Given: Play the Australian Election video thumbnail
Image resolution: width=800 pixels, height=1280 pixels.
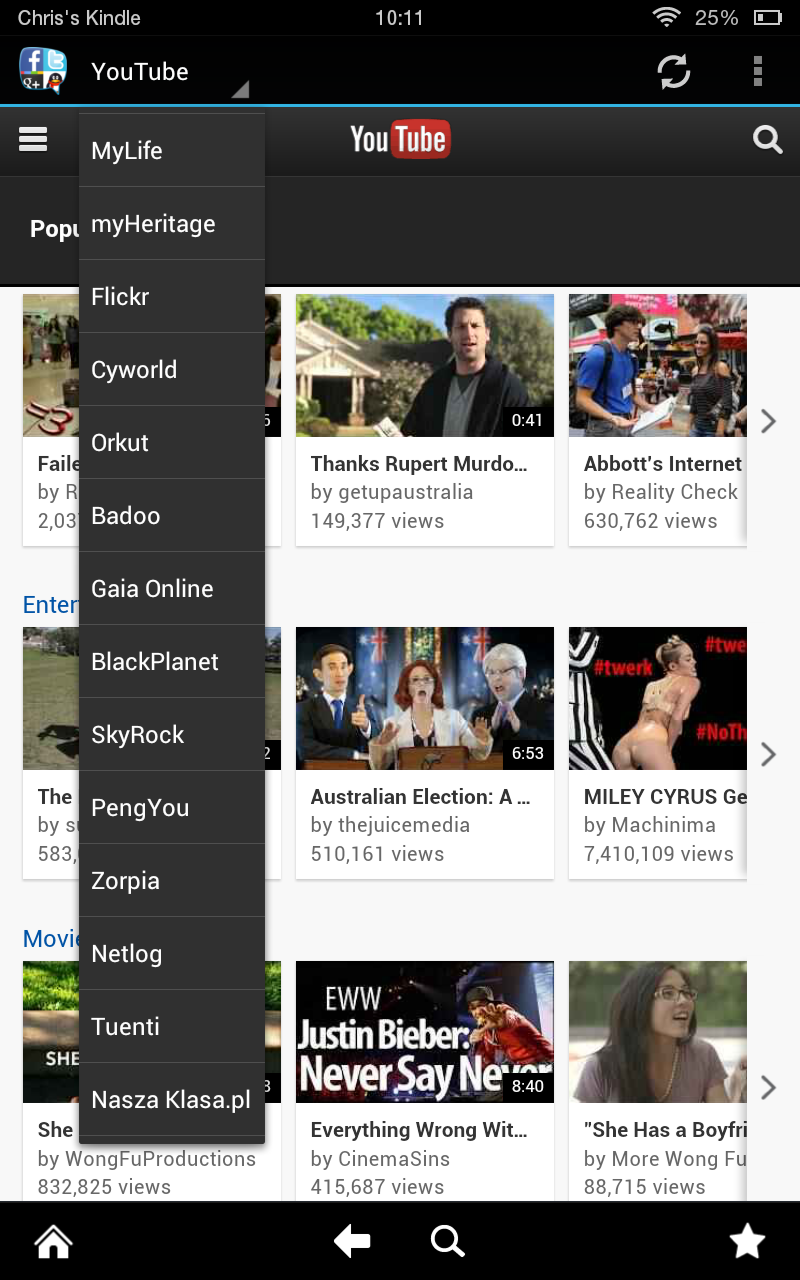Looking at the screenshot, I should 425,698.
